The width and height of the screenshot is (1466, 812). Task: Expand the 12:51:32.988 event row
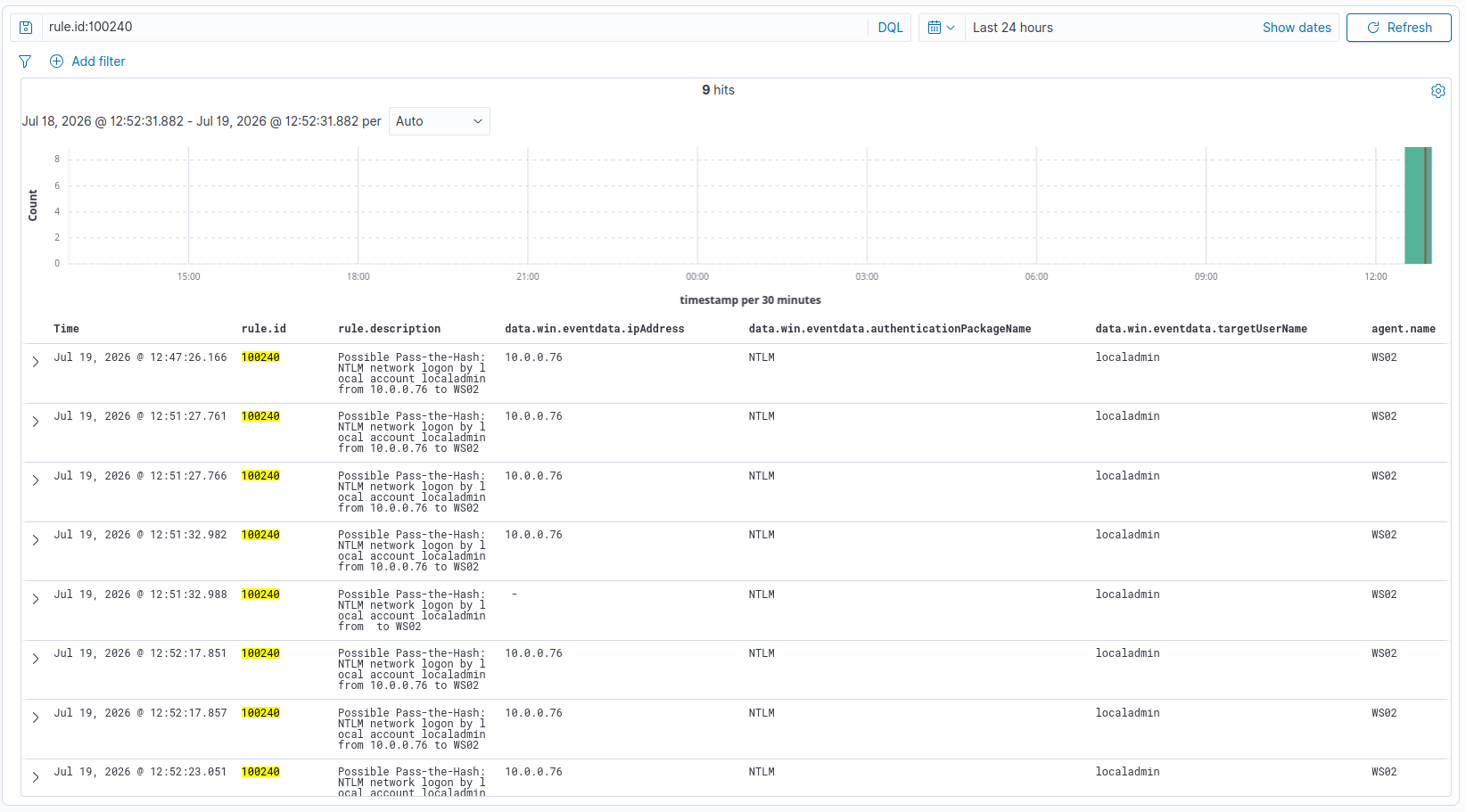point(36,599)
